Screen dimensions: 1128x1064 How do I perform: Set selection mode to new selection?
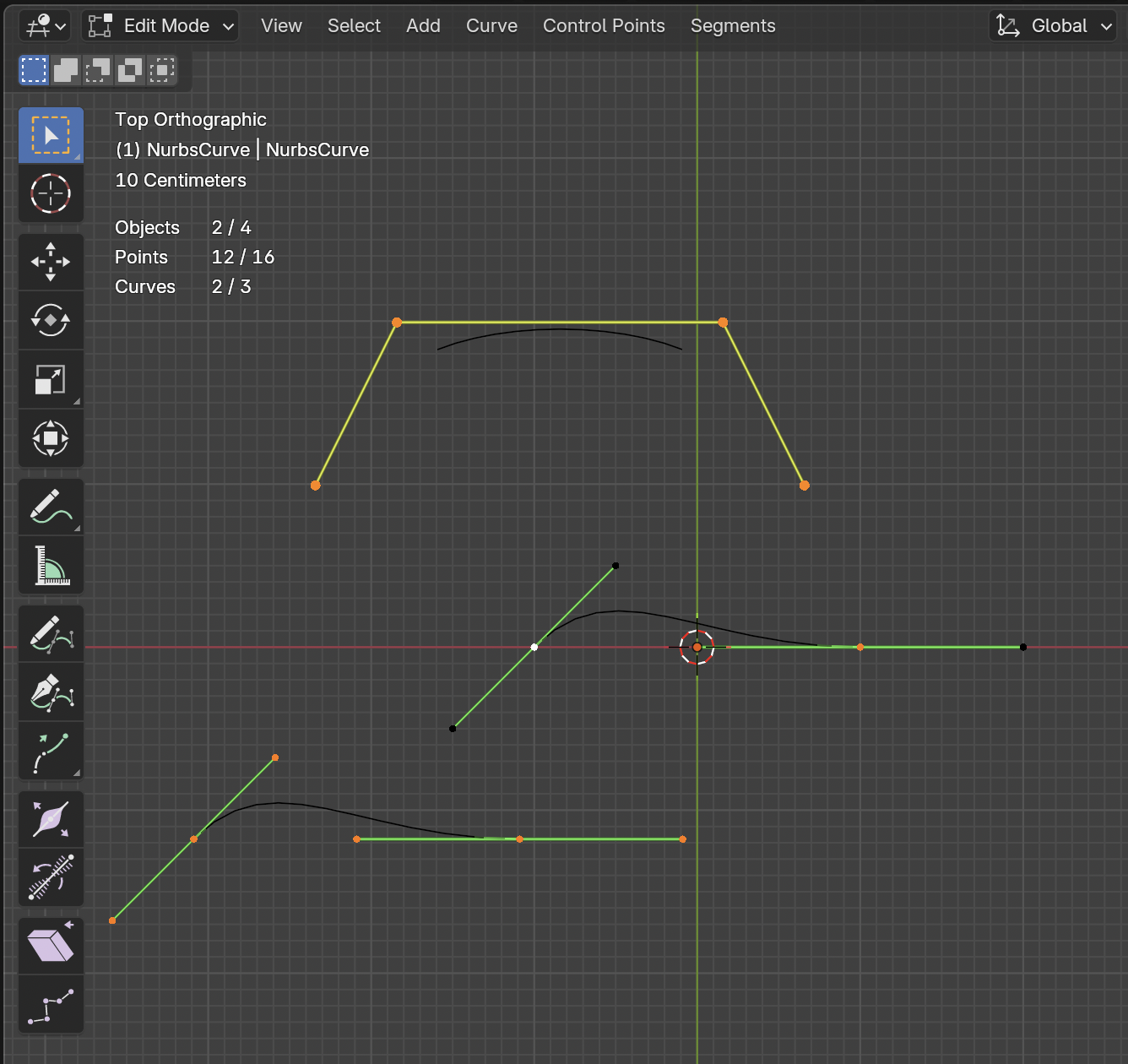click(34, 70)
